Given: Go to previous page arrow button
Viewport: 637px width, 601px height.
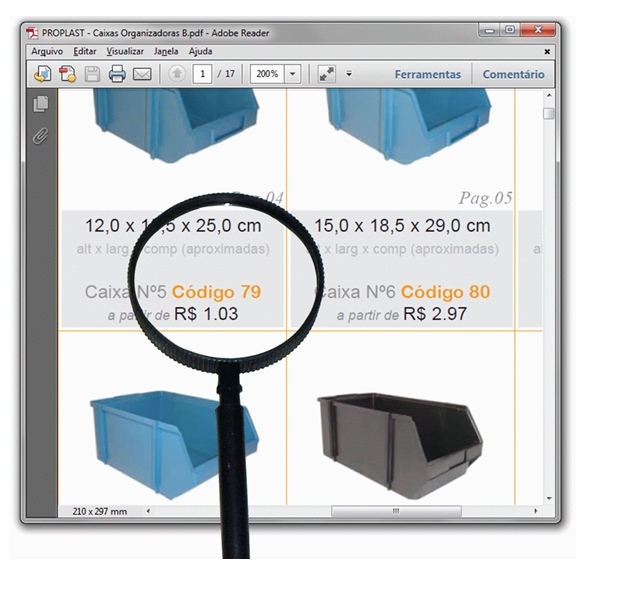Looking at the screenshot, I should click(x=177, y=74).
